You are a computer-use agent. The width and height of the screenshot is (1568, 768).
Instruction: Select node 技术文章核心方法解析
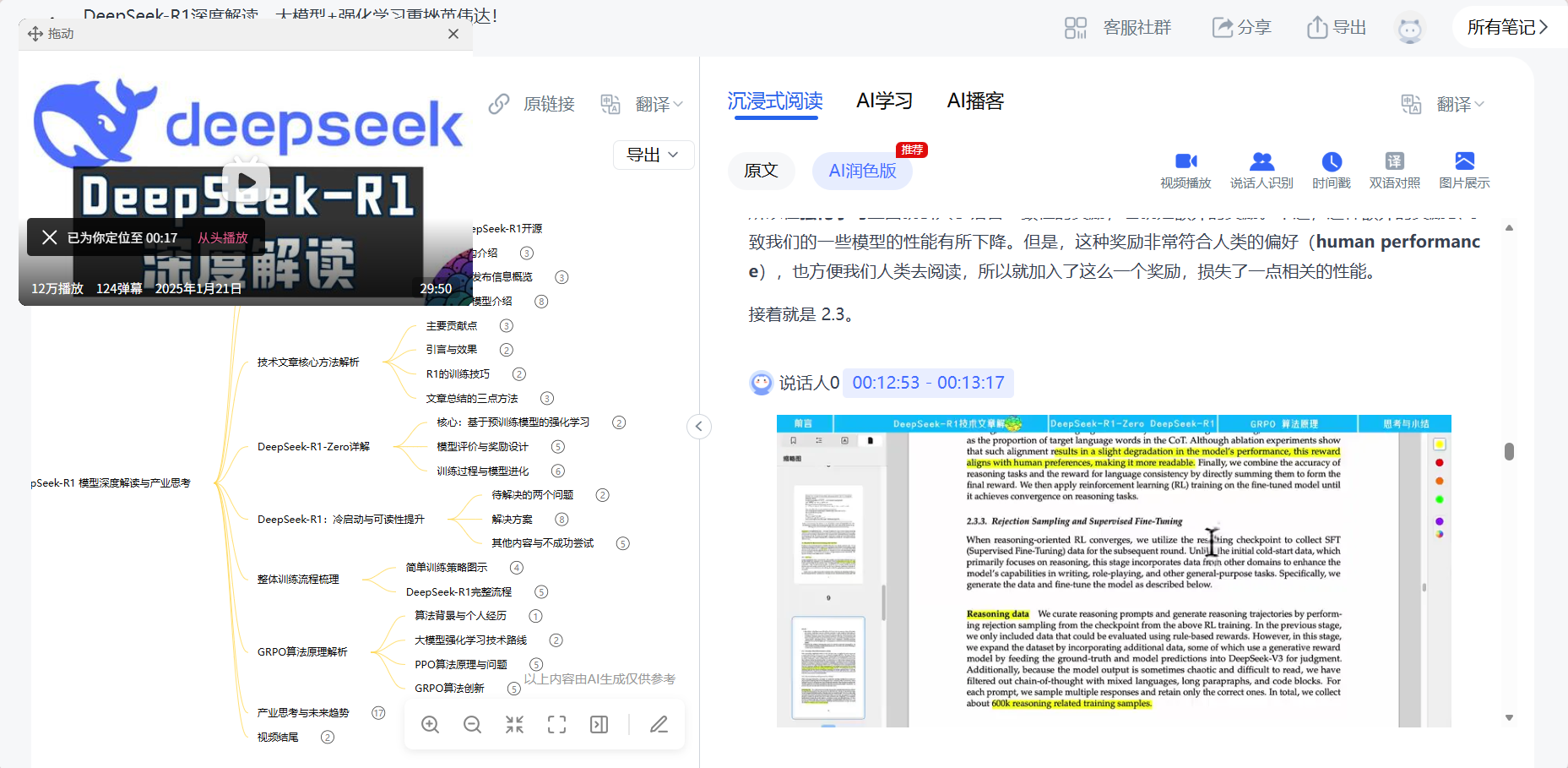pos(308,362)
